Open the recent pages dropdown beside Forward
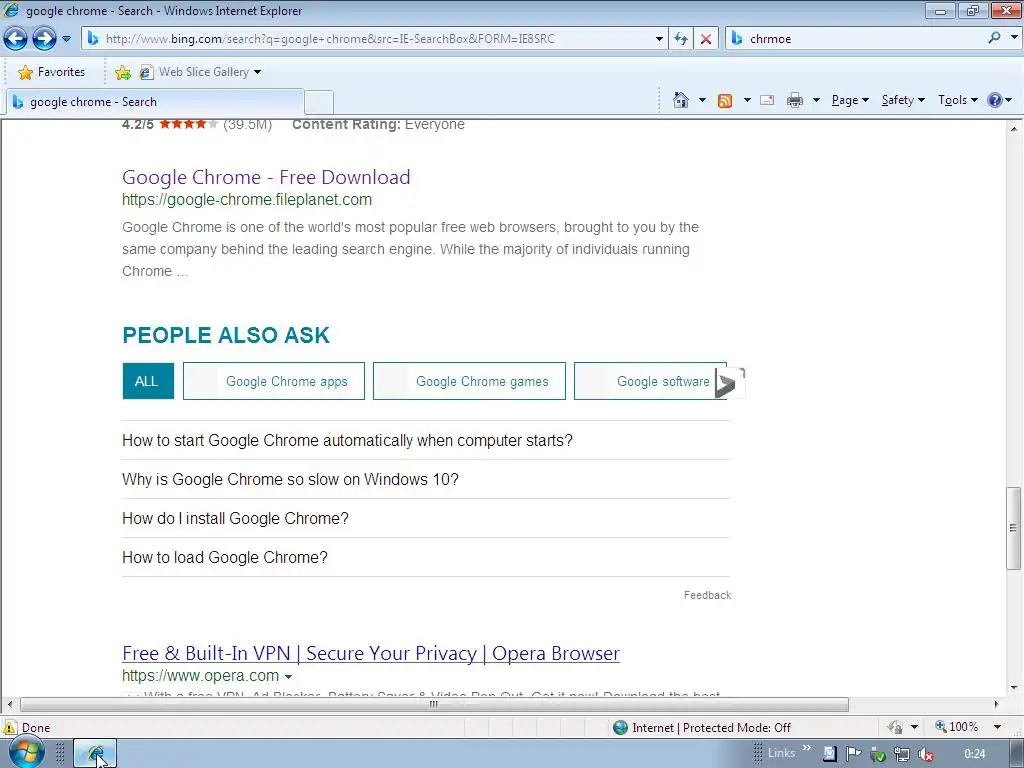 point(67,39)
